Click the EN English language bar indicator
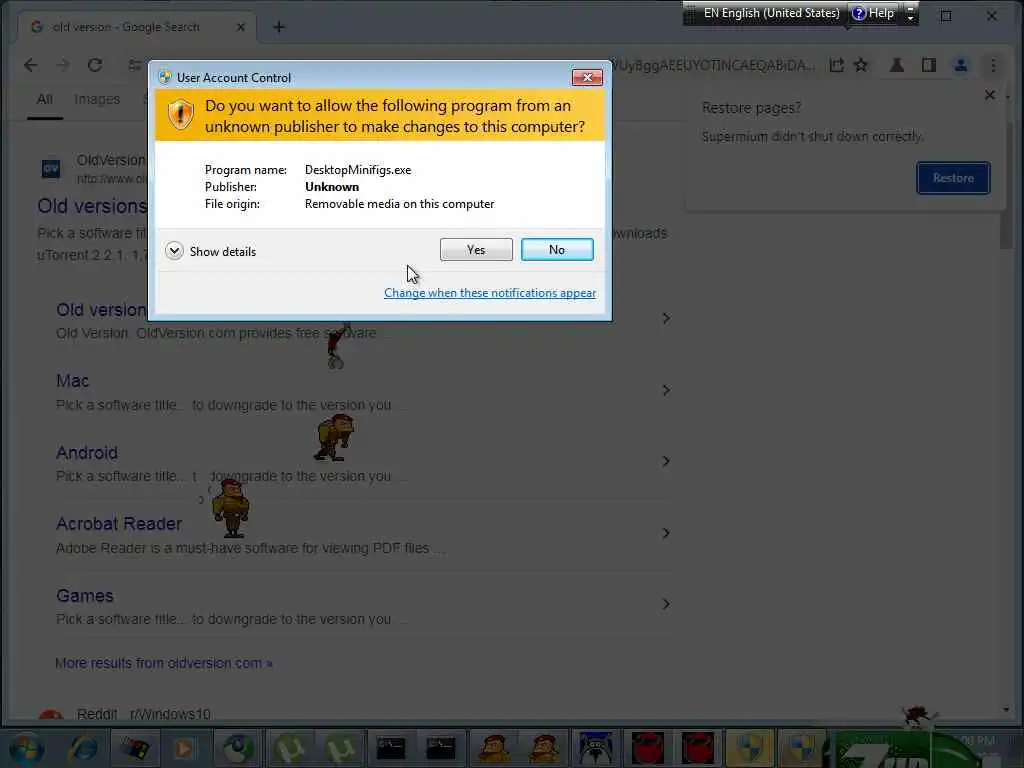The width and height of the screenshot is (1024, 768). click(x=771, y=12)
